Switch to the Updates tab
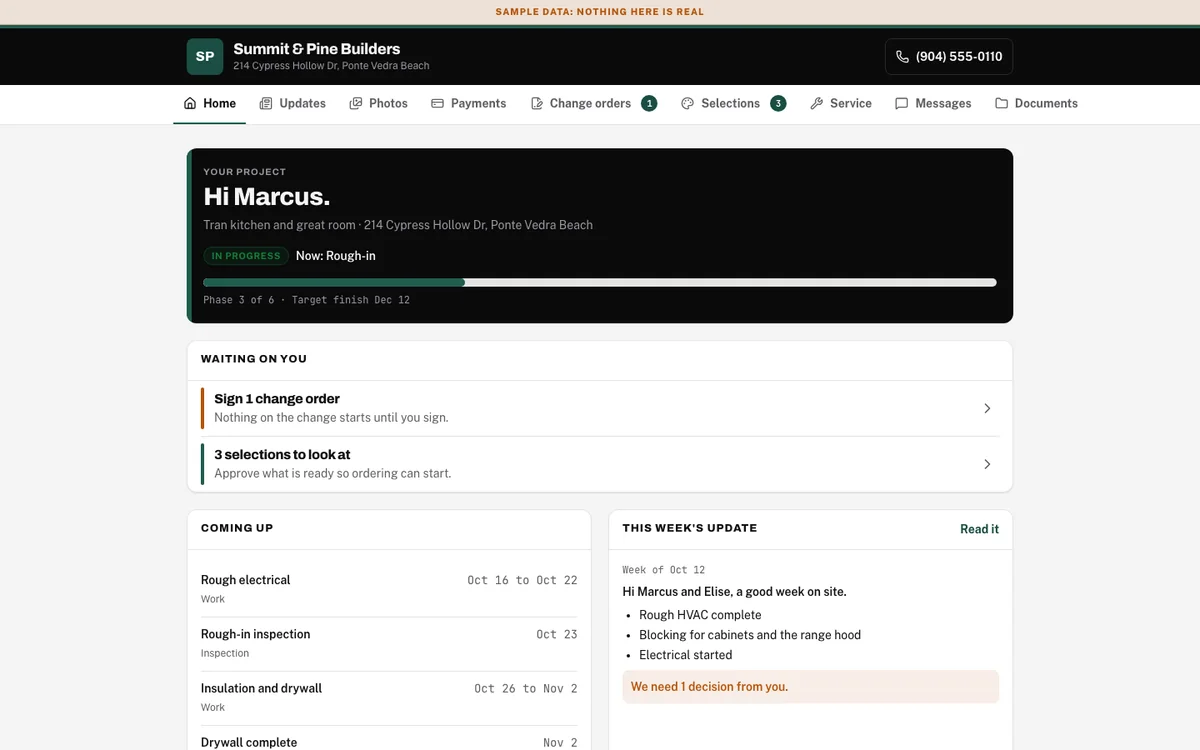1200x750 pixels. click(292, 103)
